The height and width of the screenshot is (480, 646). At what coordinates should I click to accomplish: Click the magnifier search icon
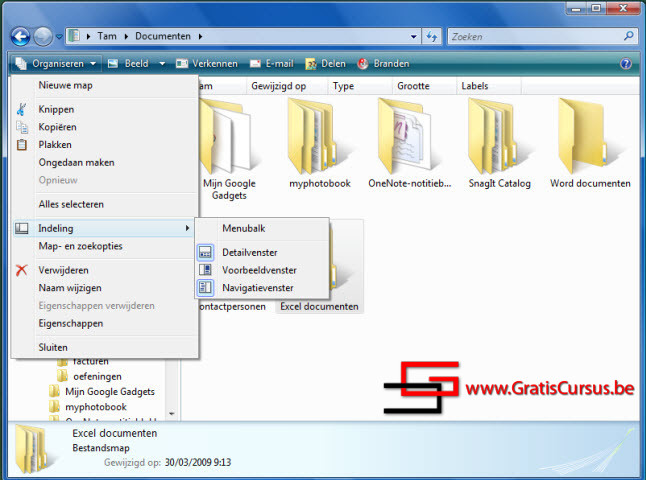629,36
